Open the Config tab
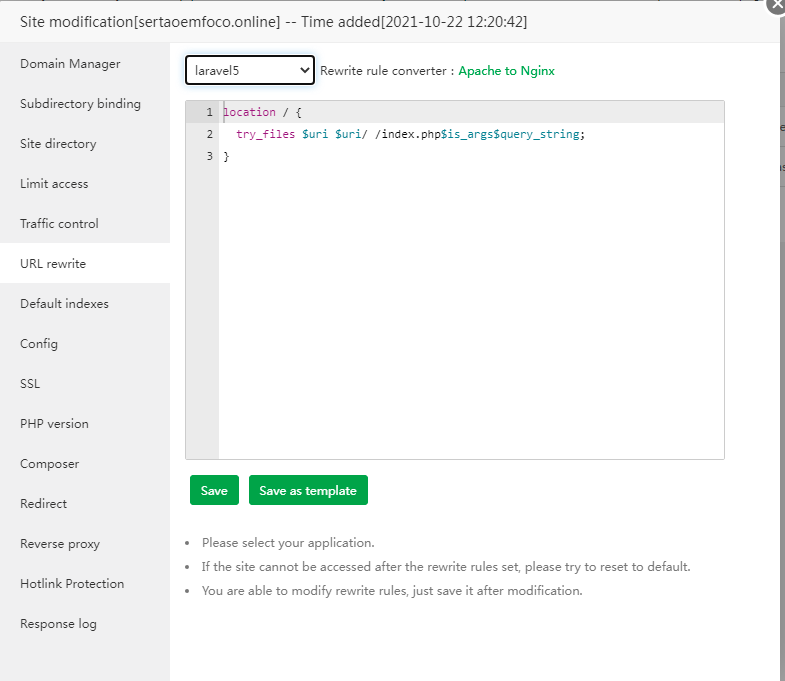785x681 pixels. 39,344
